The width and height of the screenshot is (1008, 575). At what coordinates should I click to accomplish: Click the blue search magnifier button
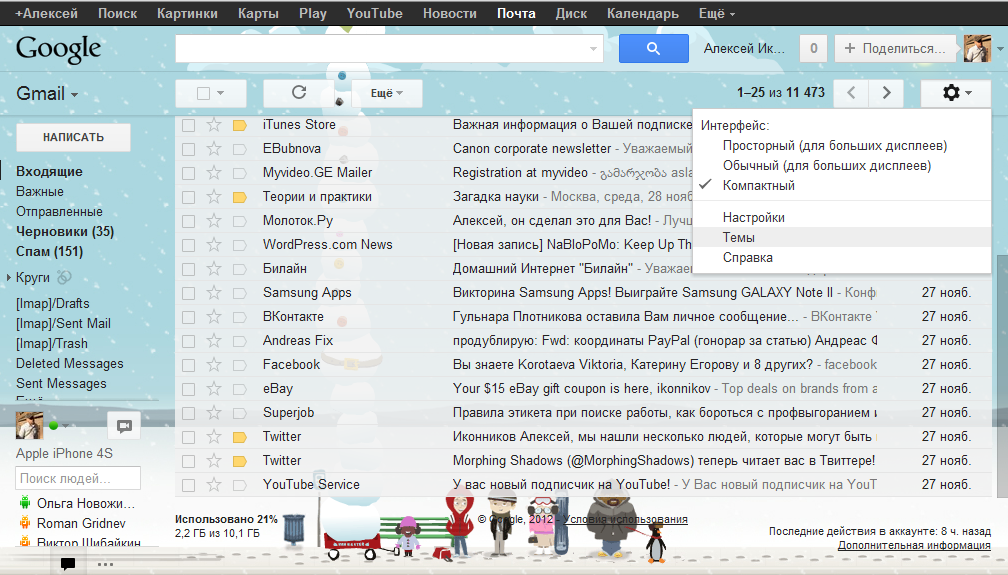coord(653,48)
